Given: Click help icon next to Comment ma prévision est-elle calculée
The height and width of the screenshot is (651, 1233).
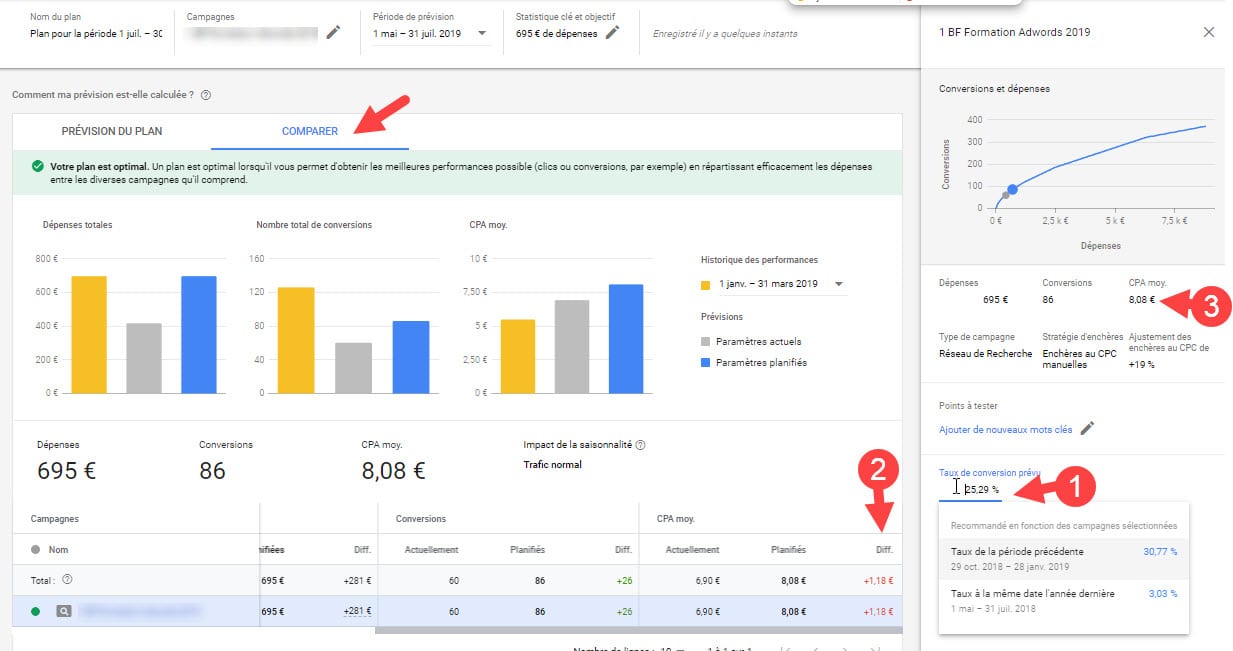Looking at the screenshot, I should pos(205,95).
